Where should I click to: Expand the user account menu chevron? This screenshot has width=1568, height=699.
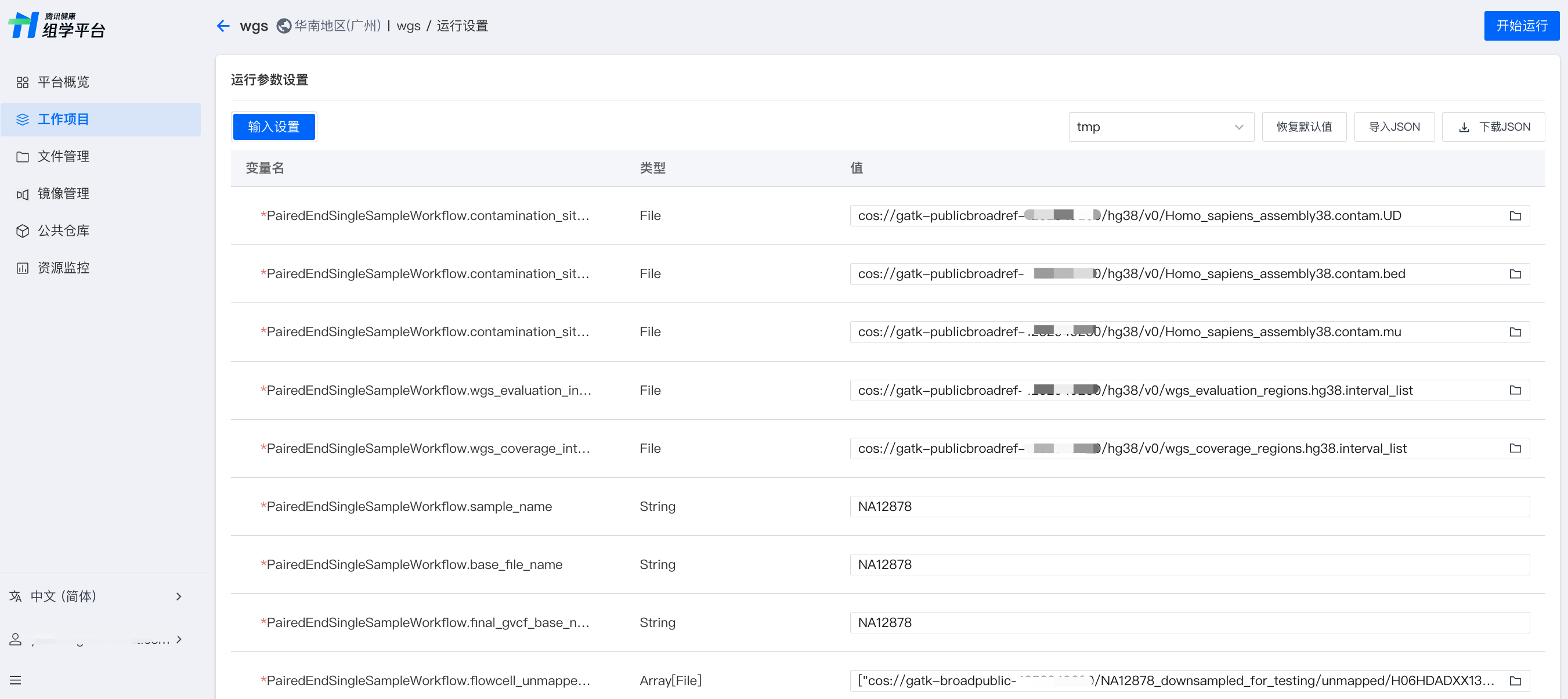[x=178, y=639]
